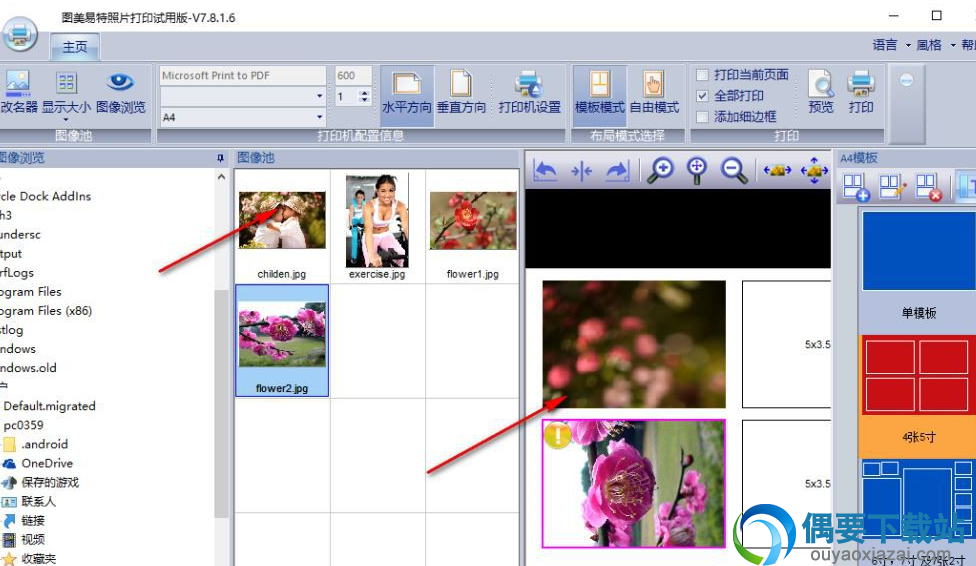Zoom in using the magnifier plus icon
Image resolution: width=976 pixels, height=566 pixels.
tap(660, 170)
